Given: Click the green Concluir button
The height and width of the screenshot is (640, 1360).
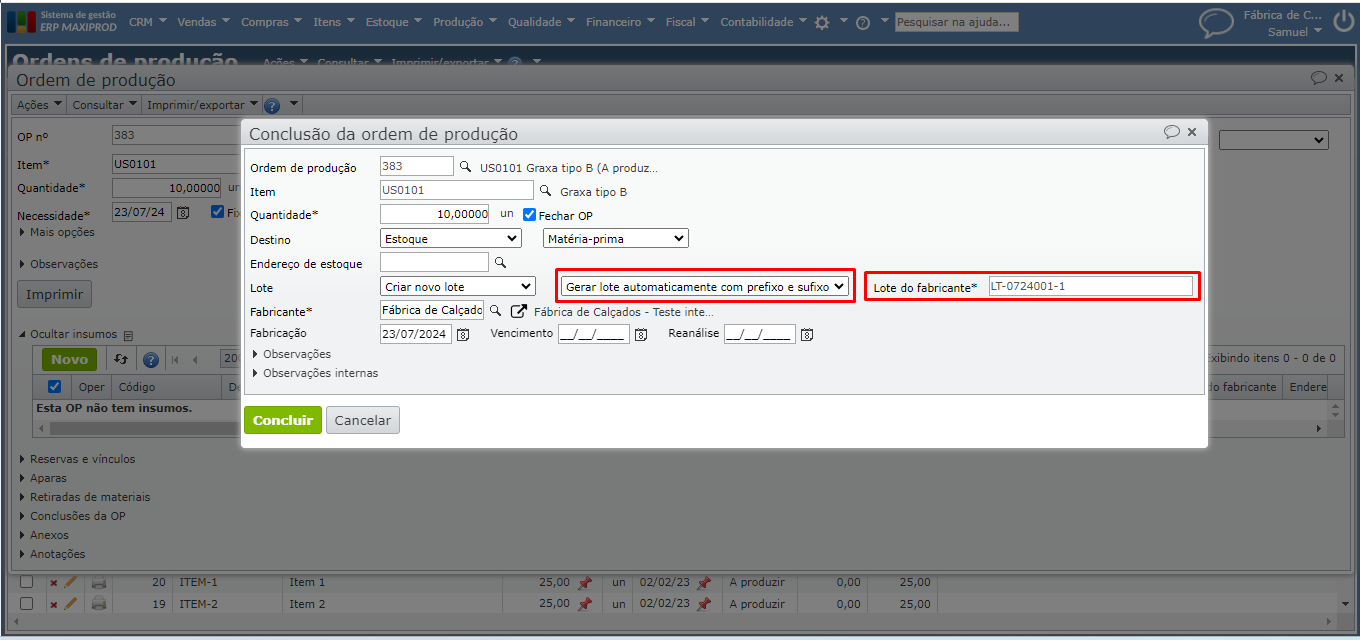Looking at the screenshot, I should (x=283, y=420).
